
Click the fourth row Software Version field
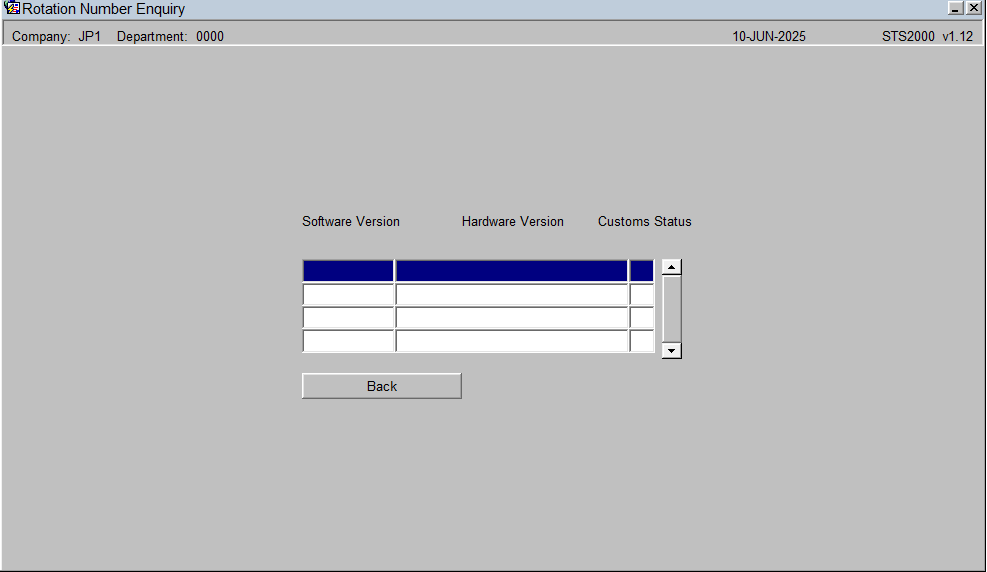[x=348, y=340]
